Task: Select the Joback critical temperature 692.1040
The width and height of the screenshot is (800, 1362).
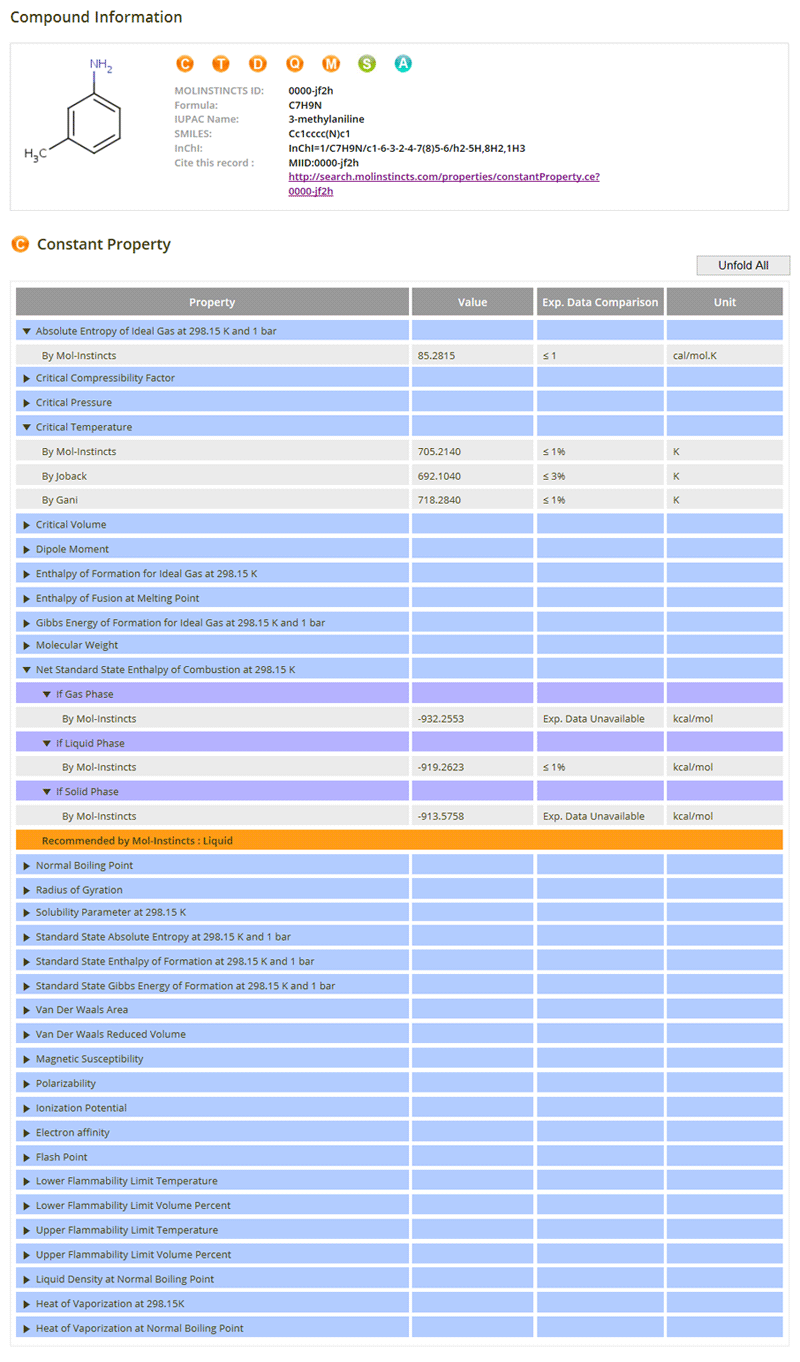Action: (x=440, y=476)
